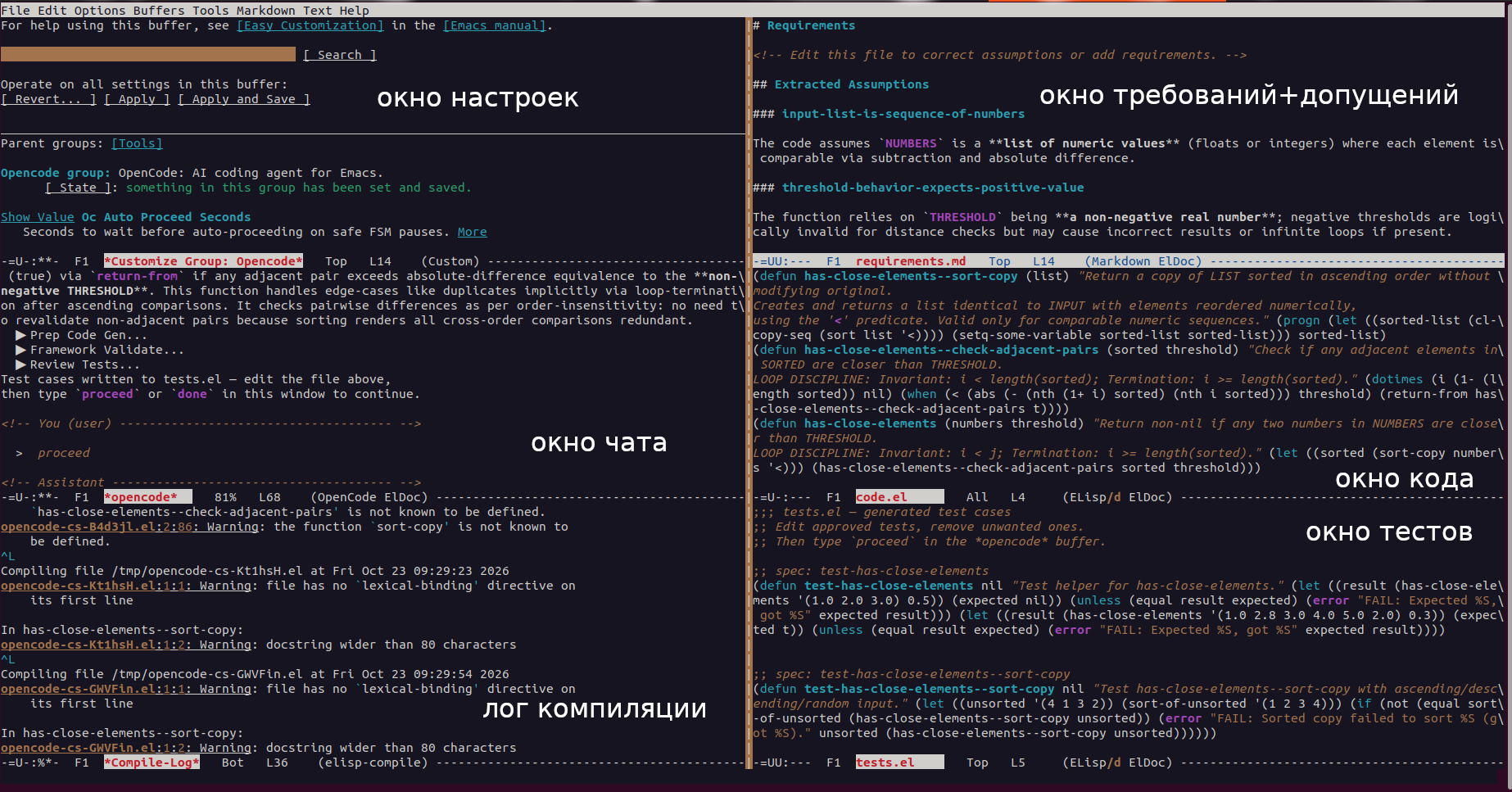The height and width of the screenshot is (792, 1512).
Task: Open the Markdown menu
Action: pyautogui.click(x=266, y=11)
